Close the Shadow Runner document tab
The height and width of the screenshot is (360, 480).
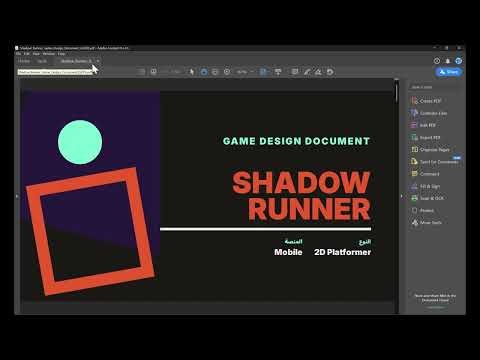click(98, 61)
